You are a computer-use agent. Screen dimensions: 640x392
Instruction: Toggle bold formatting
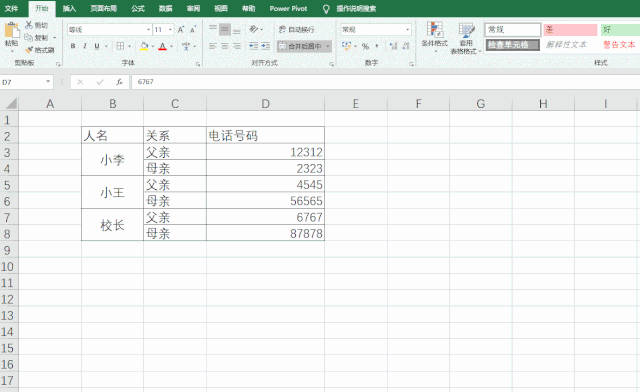(x=73, y=46)
